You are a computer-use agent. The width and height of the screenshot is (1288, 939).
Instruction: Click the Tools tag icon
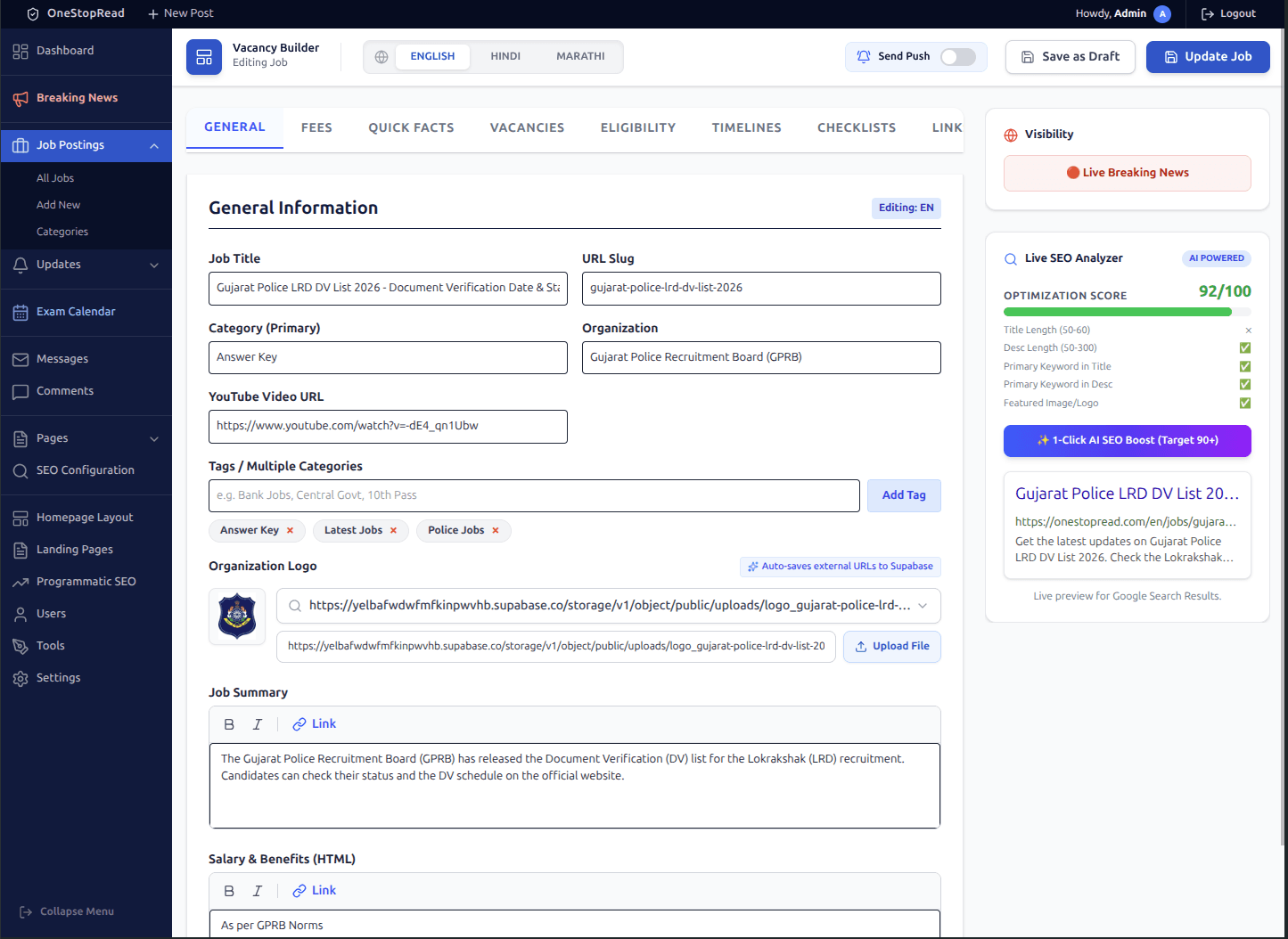21,647
